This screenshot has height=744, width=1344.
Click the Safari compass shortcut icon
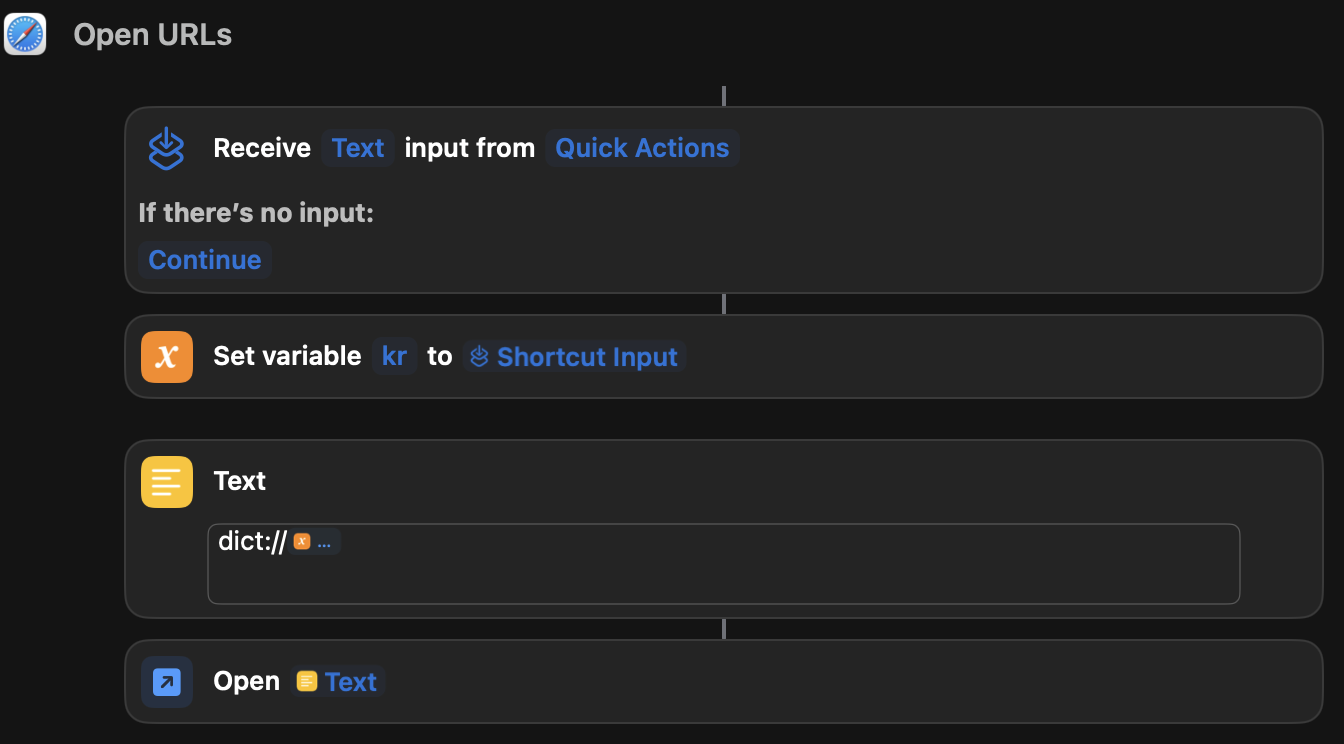coord(25,34)
